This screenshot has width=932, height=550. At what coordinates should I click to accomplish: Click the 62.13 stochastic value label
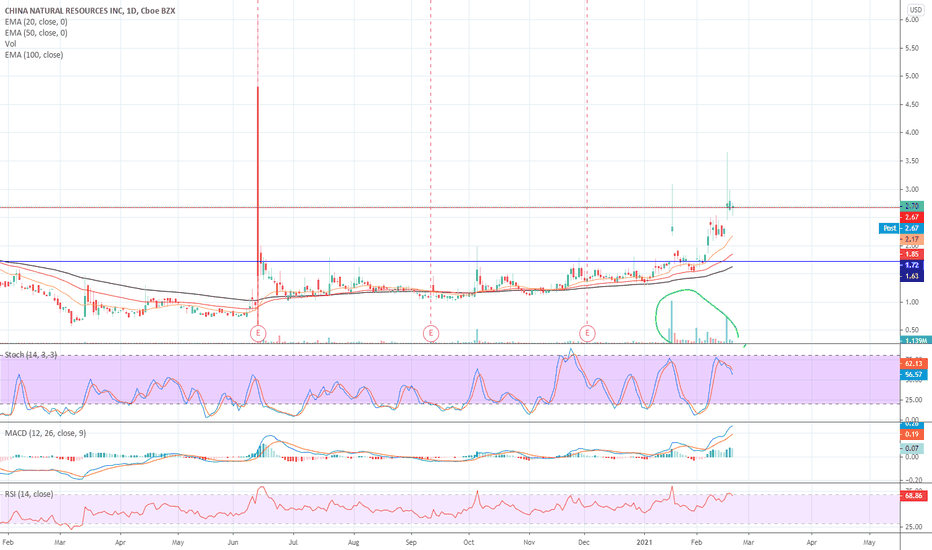click(x=914, y=364)
